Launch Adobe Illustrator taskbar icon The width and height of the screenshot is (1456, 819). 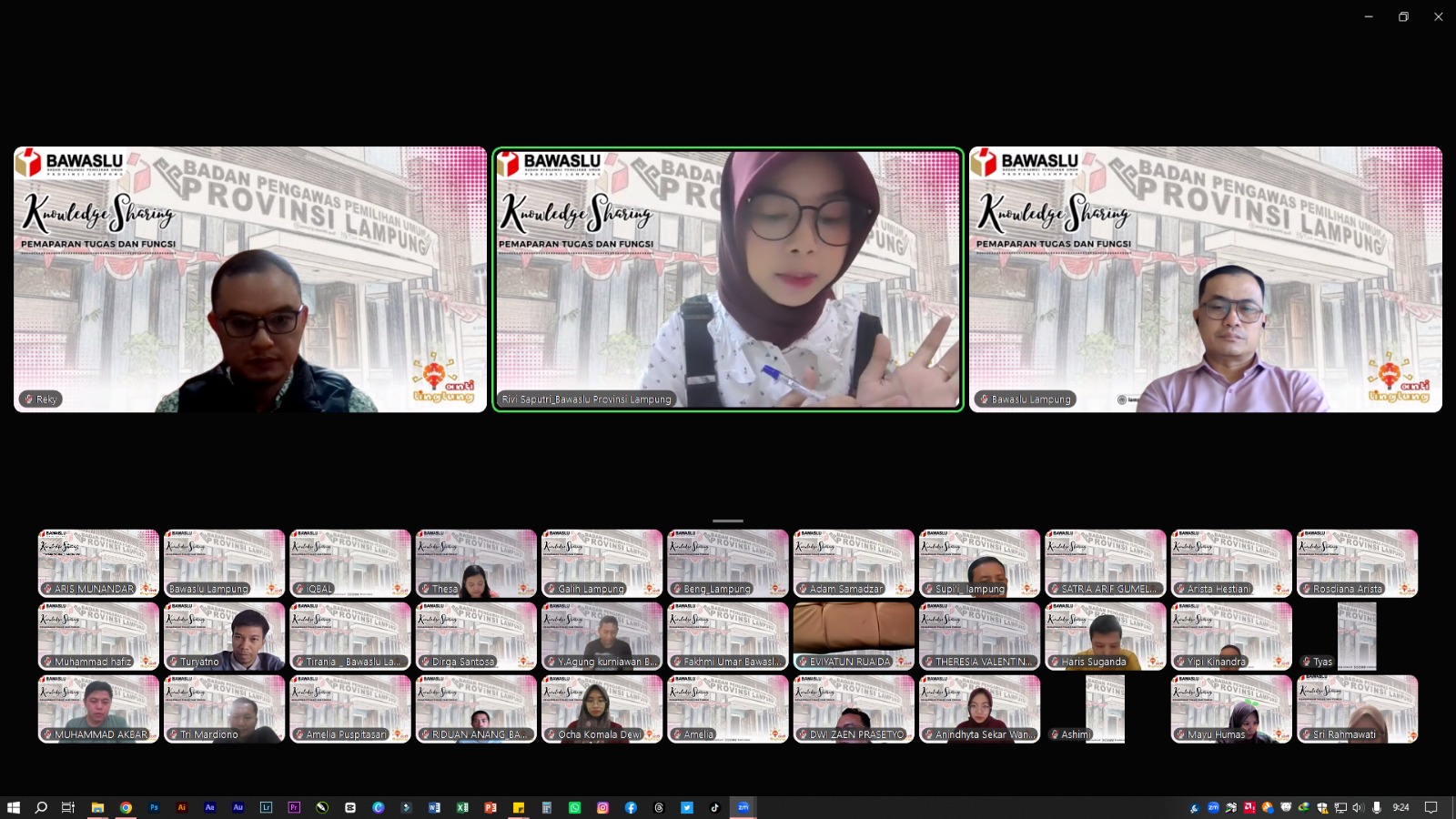[x=182, y=807]
